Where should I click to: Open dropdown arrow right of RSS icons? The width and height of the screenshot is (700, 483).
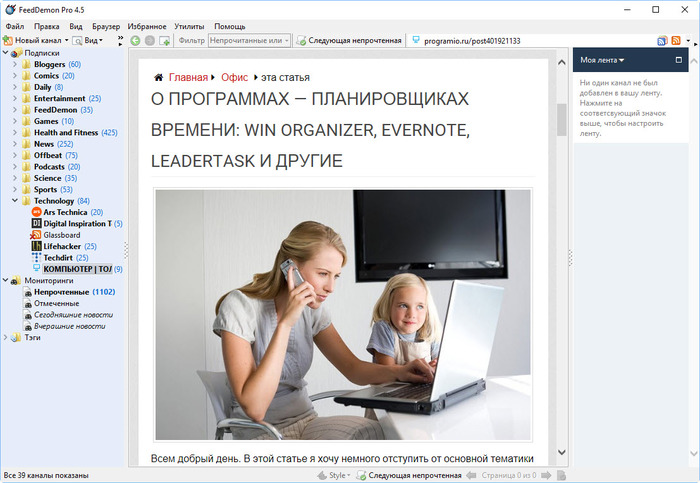688,41
